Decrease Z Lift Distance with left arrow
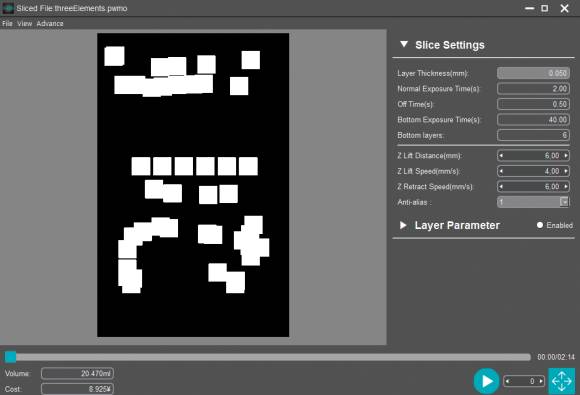 coord(501,156)
